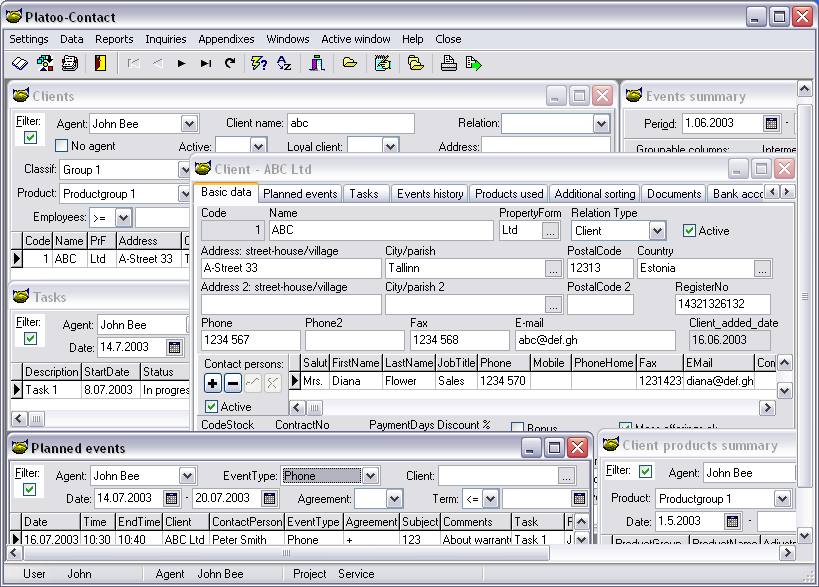819x587 pixels.
Task: Click the exit door toolbar icon
Action: pyautogui.click(x=100, y=64)
